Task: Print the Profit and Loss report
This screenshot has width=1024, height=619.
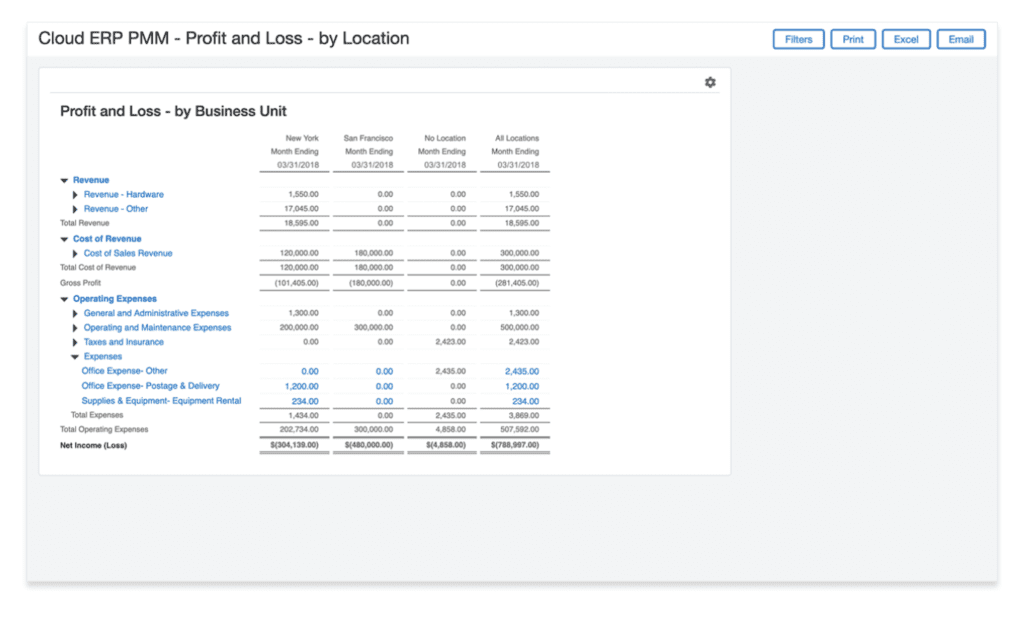Action: pyautogui.click(x=852, y=40)
